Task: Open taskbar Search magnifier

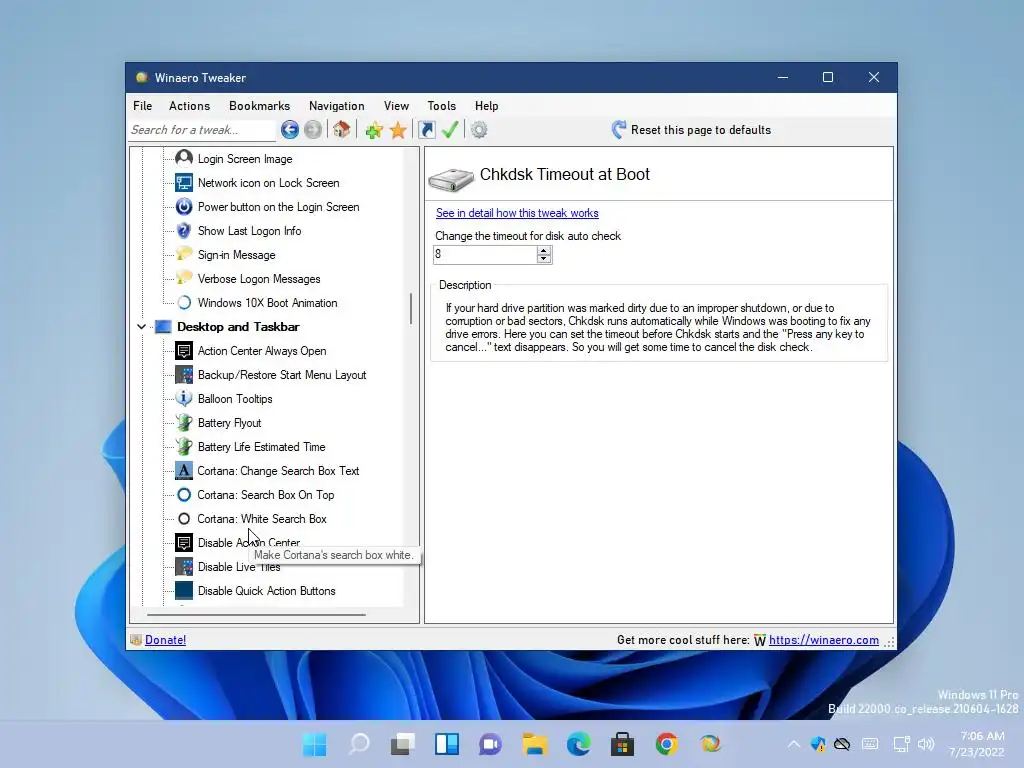Action: pos(359,744)
